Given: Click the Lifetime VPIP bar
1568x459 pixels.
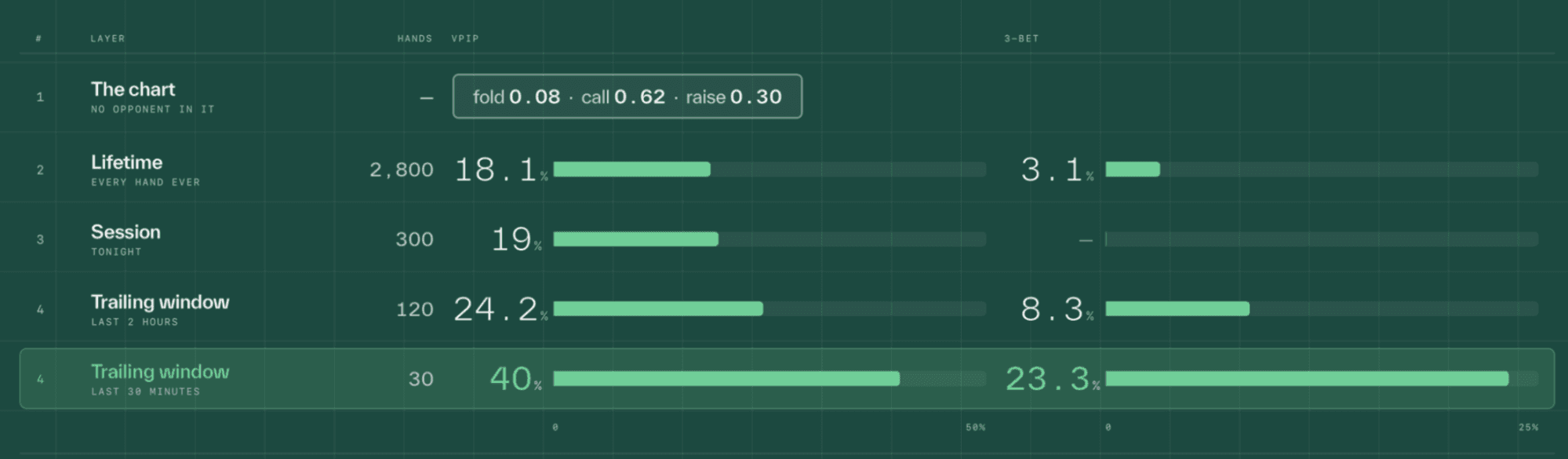Looking at the screenshot, I should click(769, 169).
